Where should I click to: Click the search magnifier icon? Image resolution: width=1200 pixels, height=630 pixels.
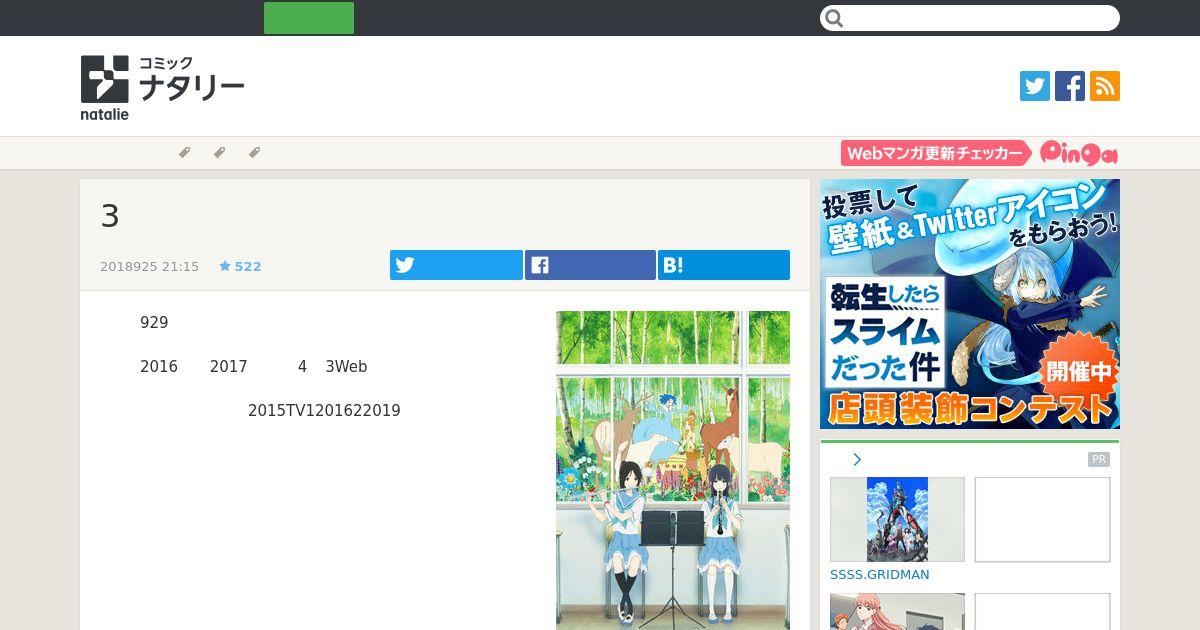coord(835,18)
